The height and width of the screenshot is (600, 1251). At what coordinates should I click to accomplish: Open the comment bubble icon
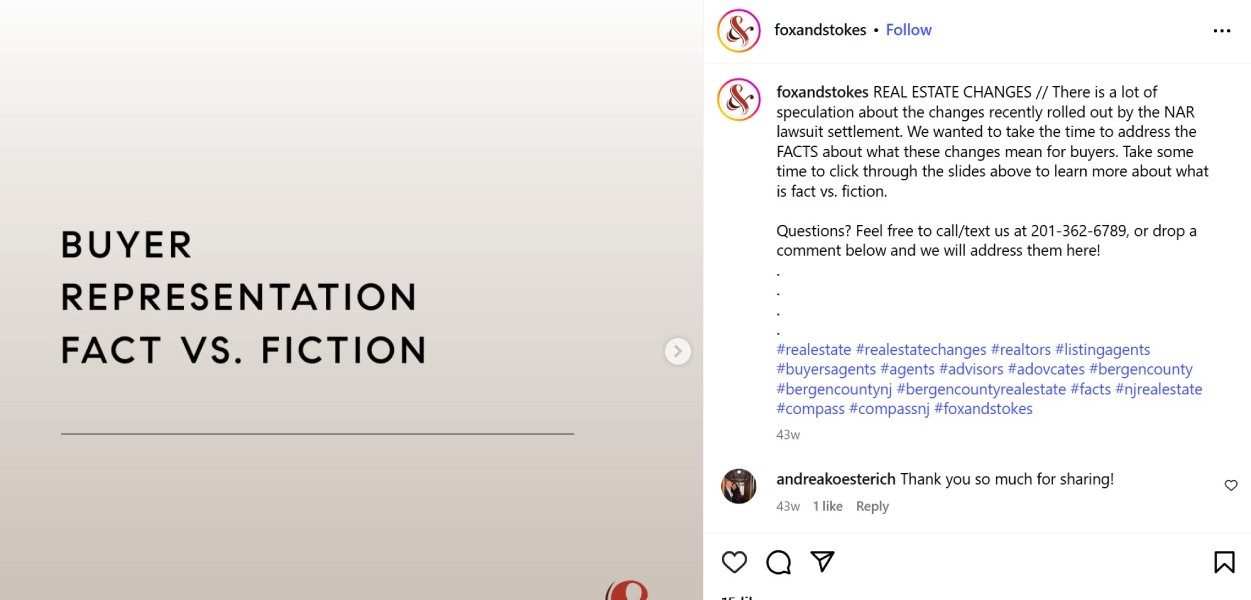[x=778, y=562]
